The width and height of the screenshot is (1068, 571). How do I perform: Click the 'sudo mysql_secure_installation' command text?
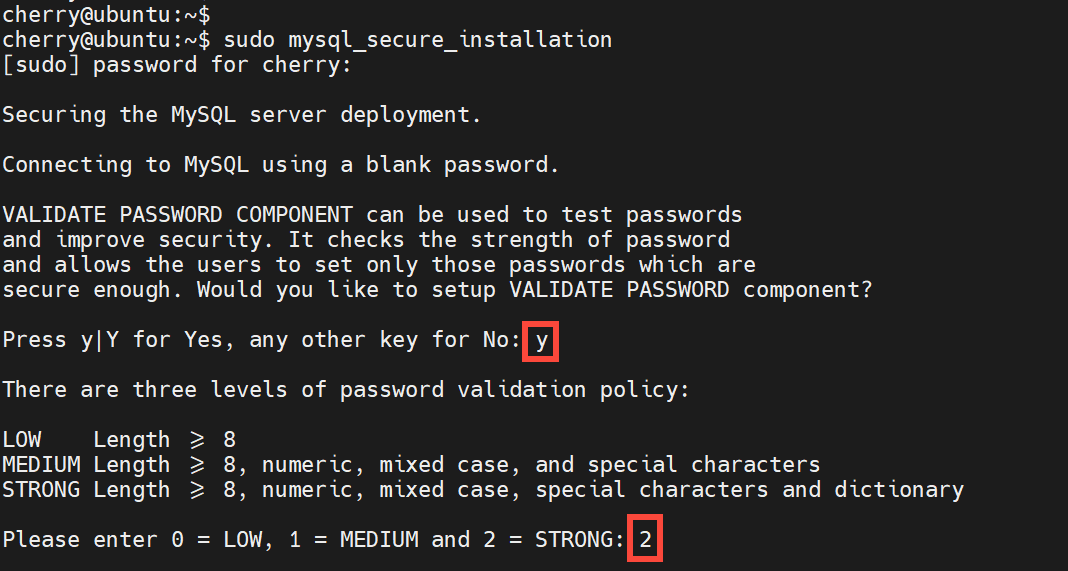coord(417,40)
